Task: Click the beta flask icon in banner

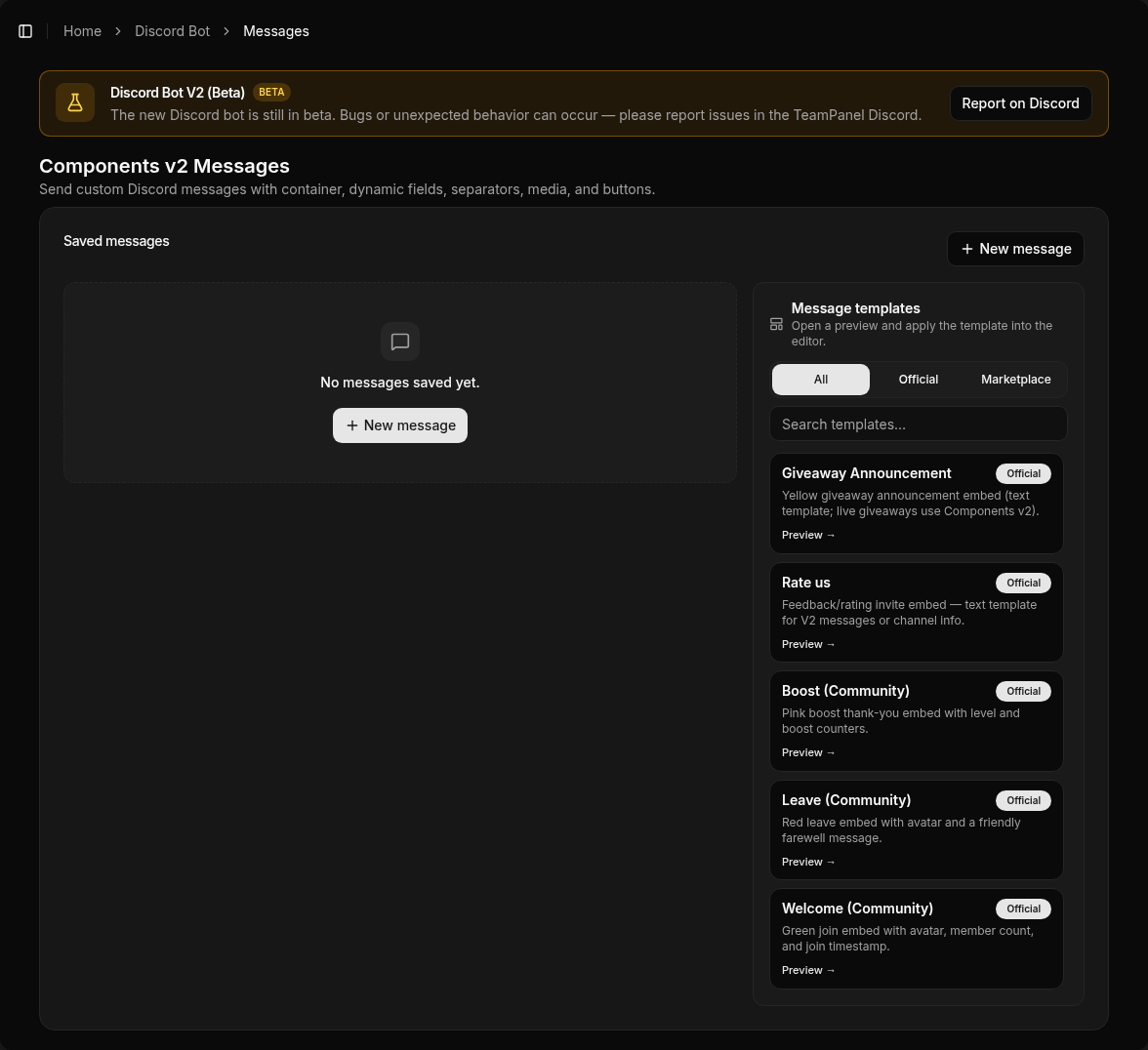Action: point(75,103)
